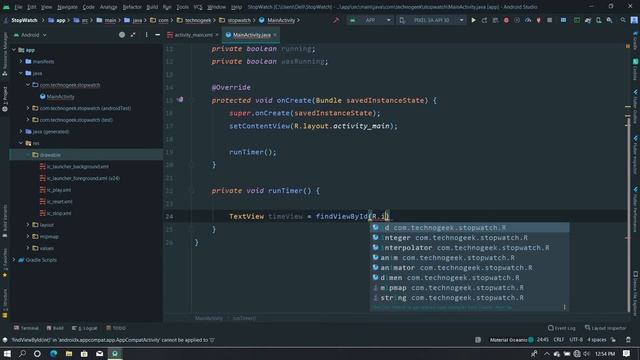Image resolution: width=640 pixels, height=360 pixels.
Task: Open the Windows notification center icon
Action: click(627, 353)
